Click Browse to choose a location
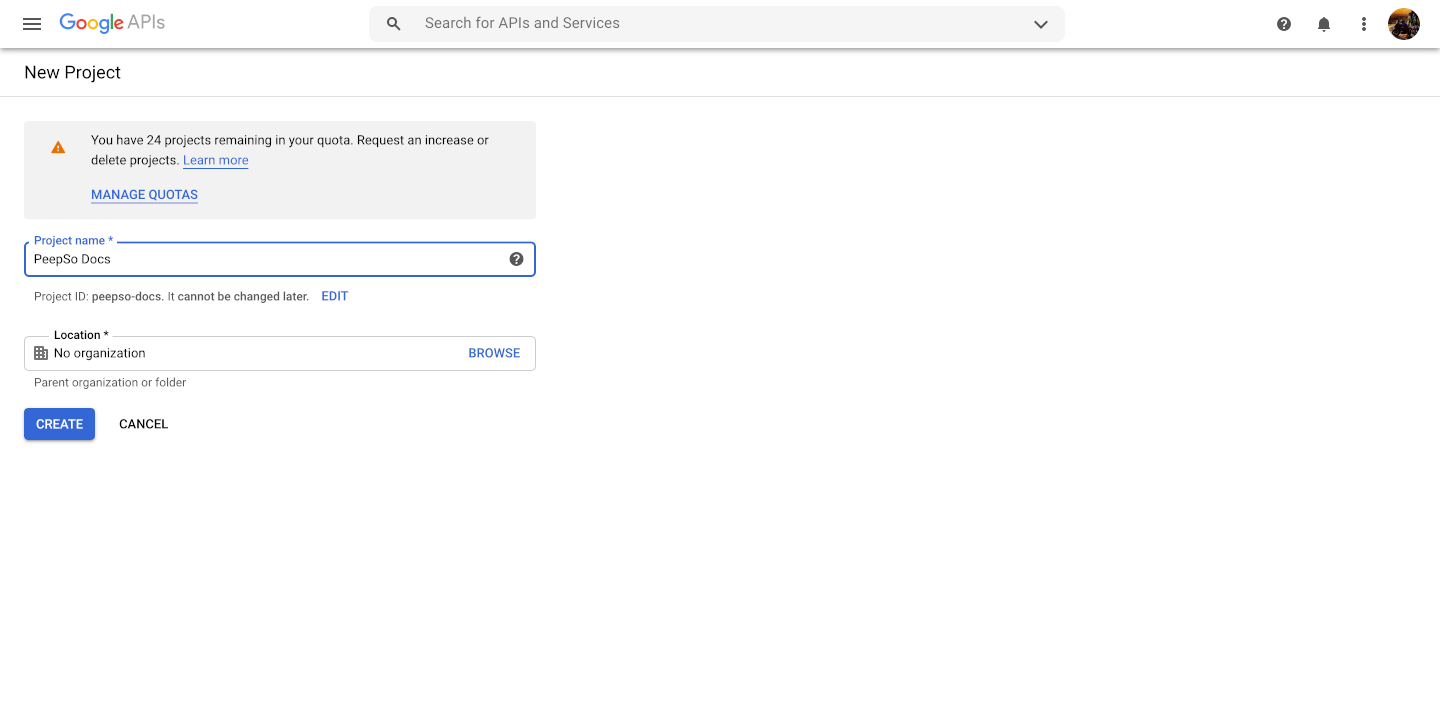 pos(494,353)
